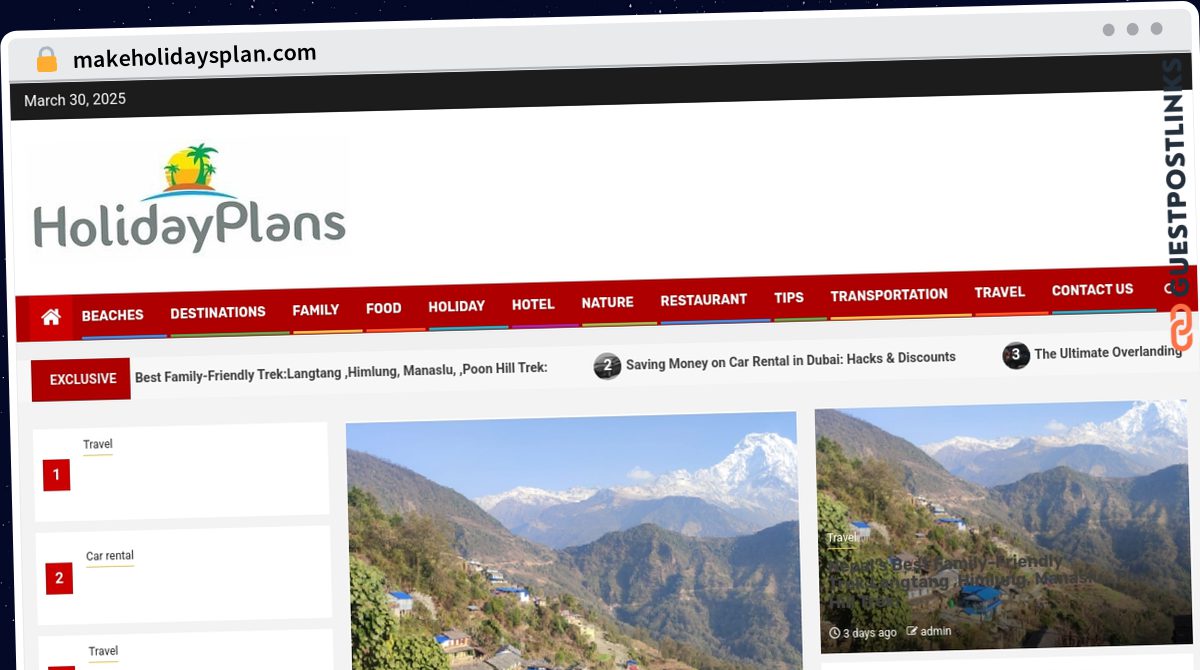Go to the Restaurant category
The width and height of the screenshot is (1200, 670).
click(704, 299)
